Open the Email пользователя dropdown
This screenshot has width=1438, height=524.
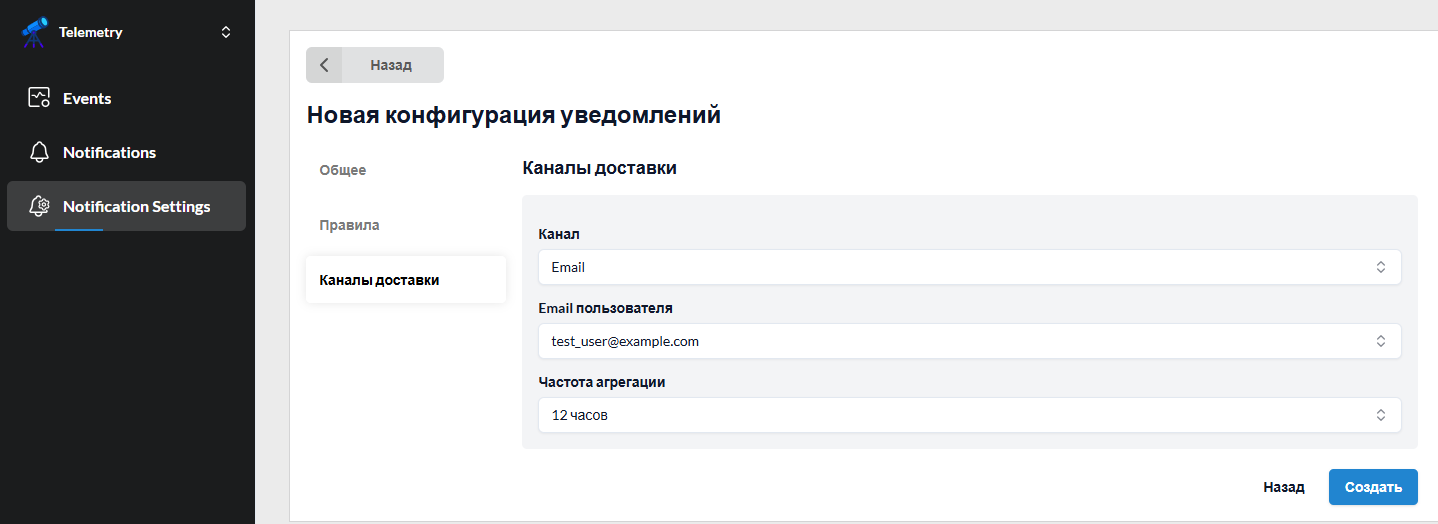point(970,341)
